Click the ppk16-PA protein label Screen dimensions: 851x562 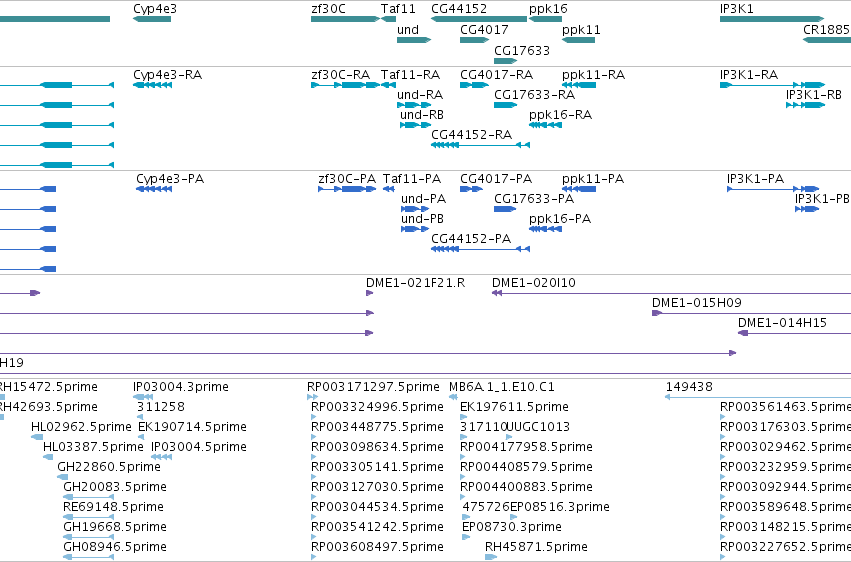point(560,219)
